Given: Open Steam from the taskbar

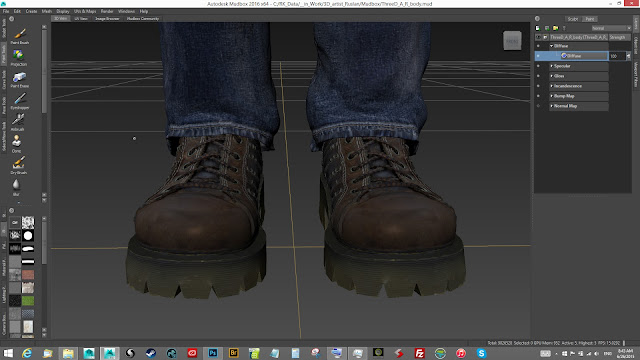Looking at the screenshot, I should [151, 353].
